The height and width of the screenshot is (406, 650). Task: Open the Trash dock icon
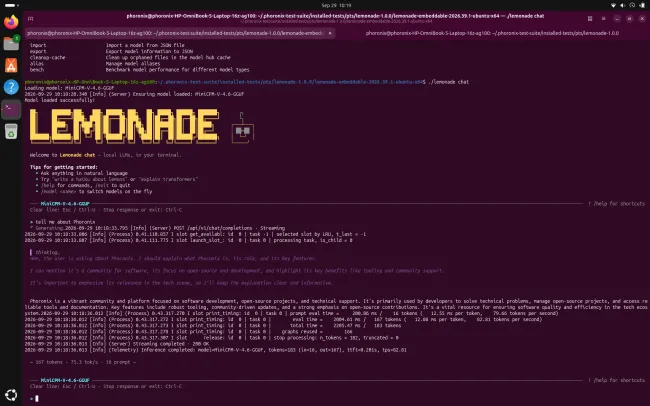click(x=11, y=131)
